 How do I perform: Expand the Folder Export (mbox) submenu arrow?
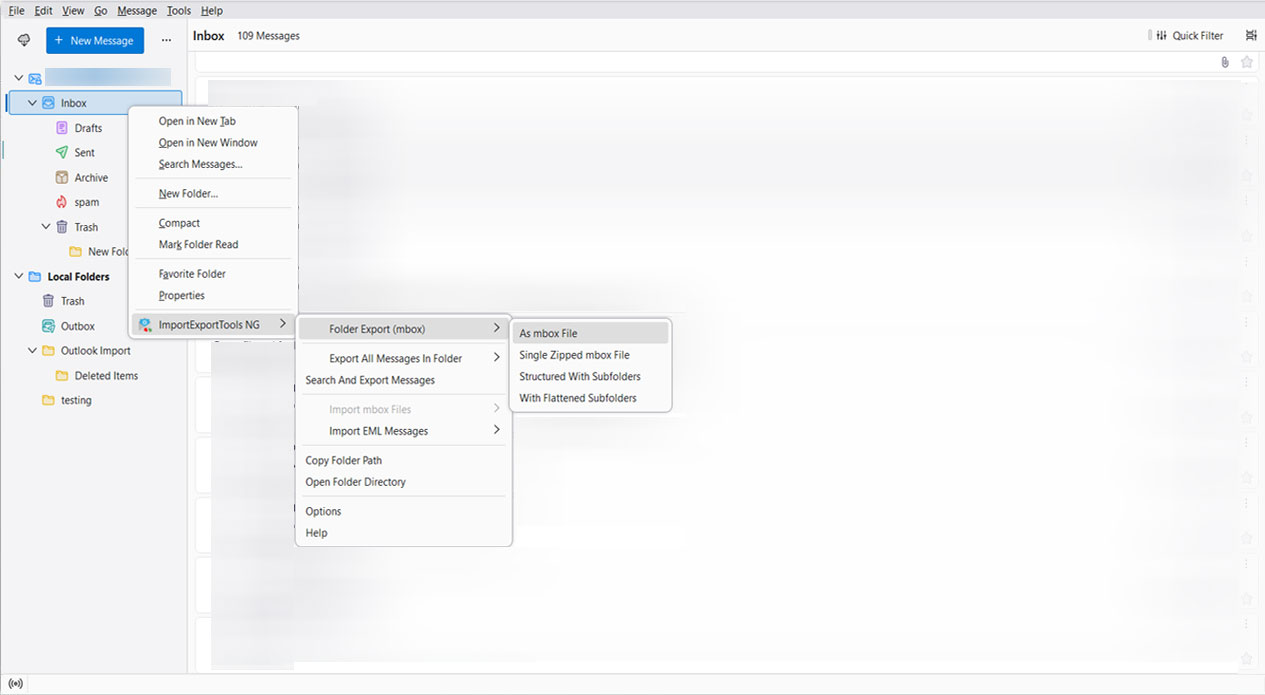[x=496, y=327]
